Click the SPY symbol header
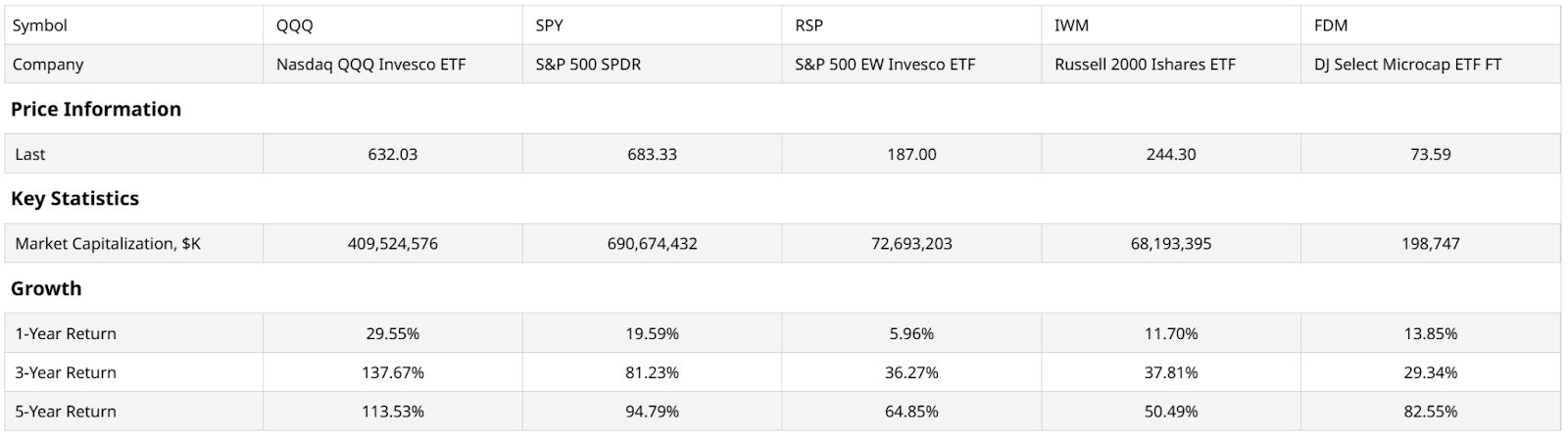 tap(550, 25)
